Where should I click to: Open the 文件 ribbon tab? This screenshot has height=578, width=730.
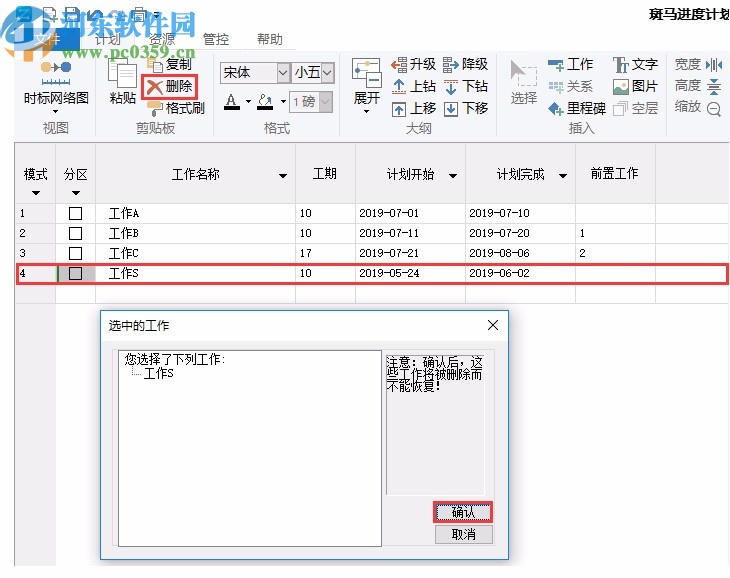click(x=47, y=39)
